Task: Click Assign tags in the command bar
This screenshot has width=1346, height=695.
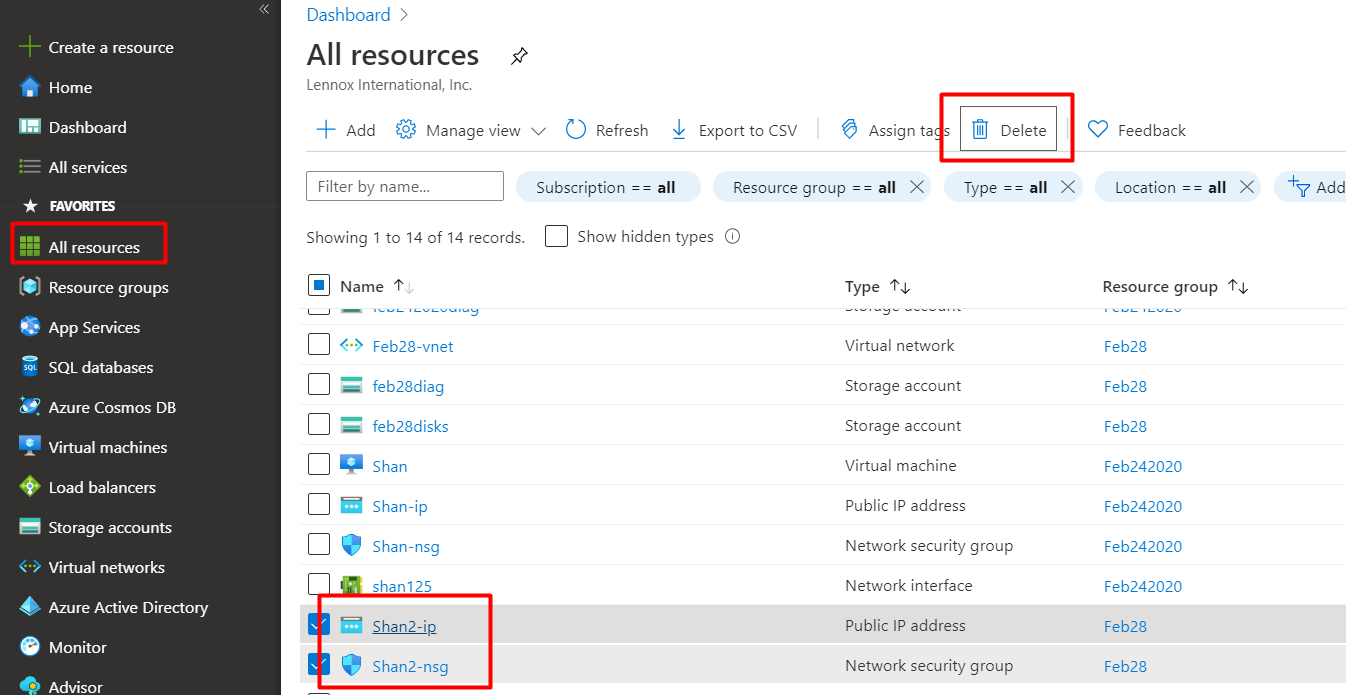Action: pos(895,130)
